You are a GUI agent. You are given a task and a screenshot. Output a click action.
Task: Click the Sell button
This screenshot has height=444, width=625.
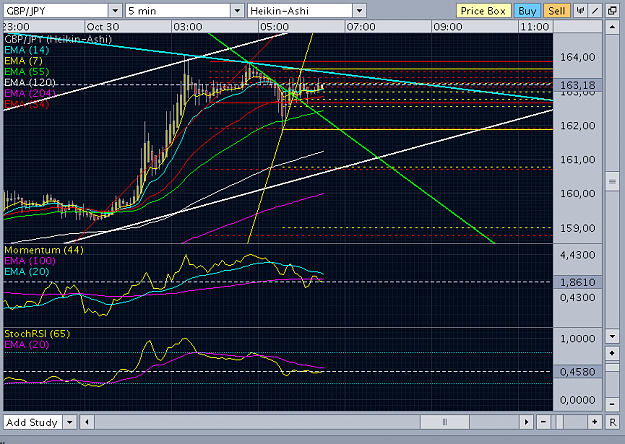click(556, 11)
